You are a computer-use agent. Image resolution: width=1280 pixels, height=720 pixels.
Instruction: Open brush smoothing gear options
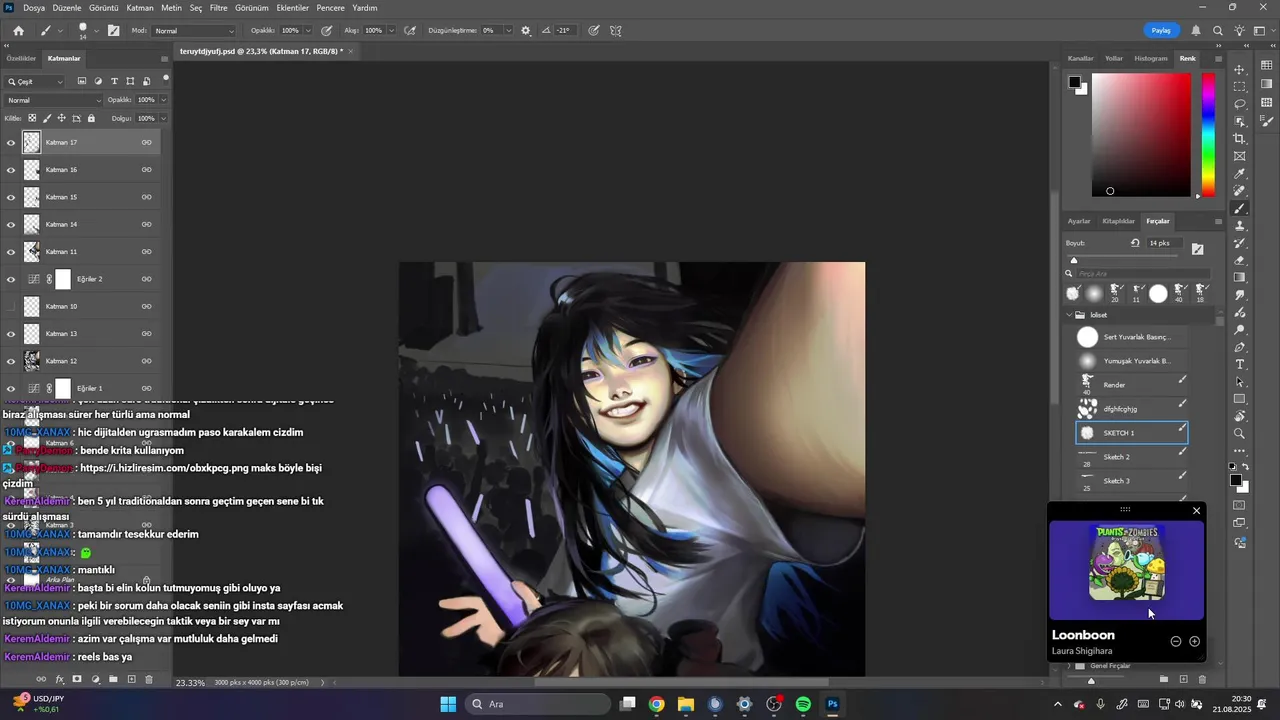[526, 31]
